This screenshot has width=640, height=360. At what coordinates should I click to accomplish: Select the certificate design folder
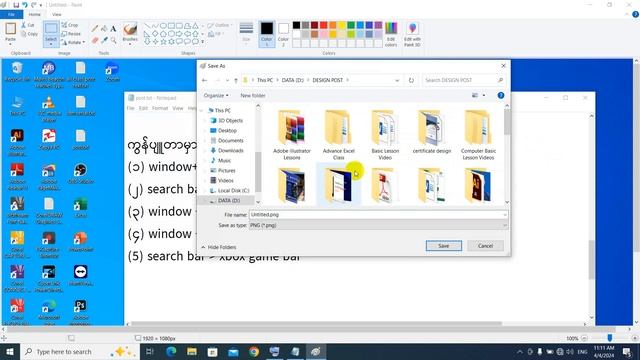432,132
